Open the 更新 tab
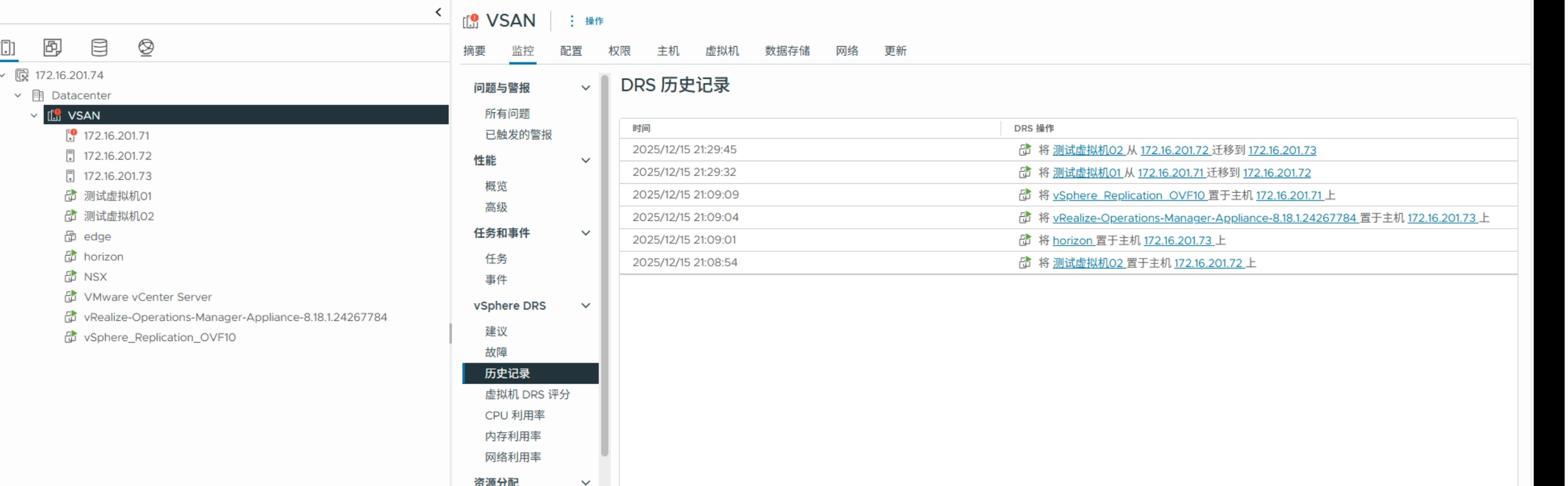The image size is (1568, 486). click(896, 51)
